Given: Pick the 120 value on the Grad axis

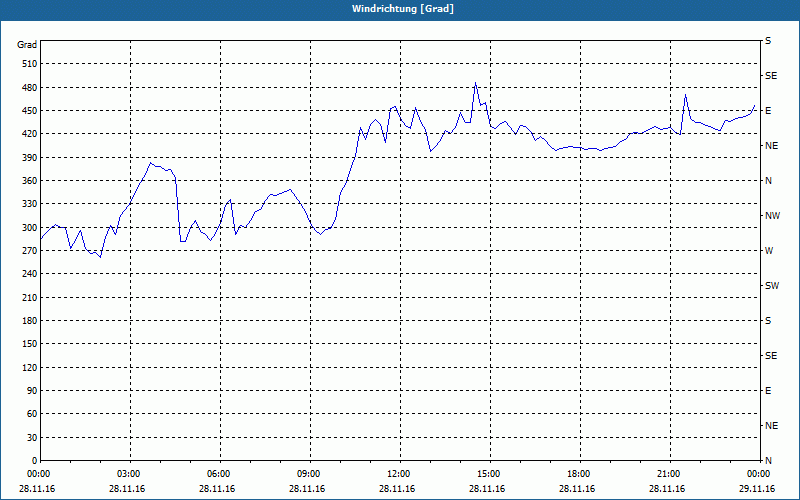Looking at the screenshot, I should point(30,367).
